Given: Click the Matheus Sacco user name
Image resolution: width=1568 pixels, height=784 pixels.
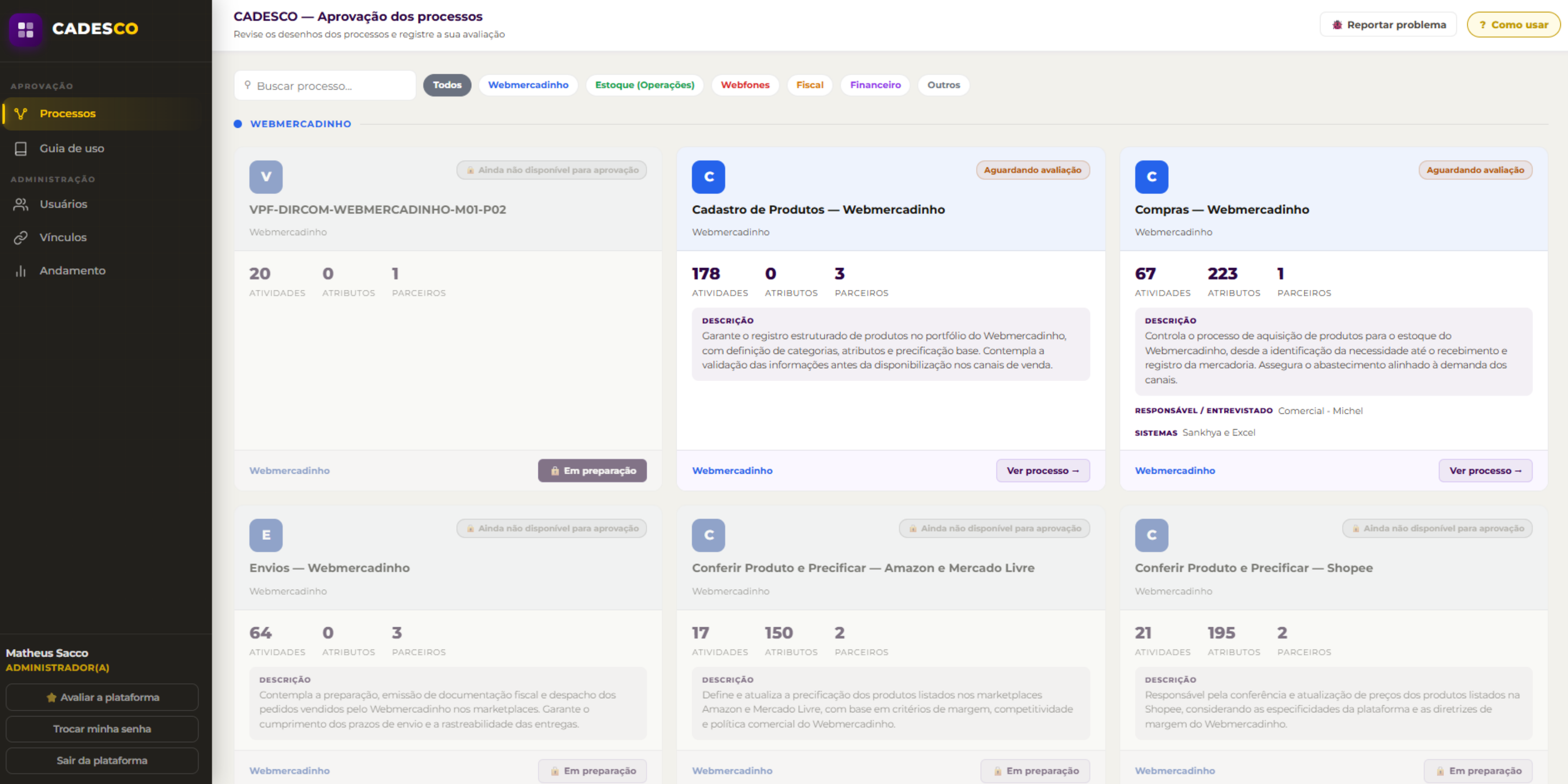Looking at the screenshot, I should pos(47,653).
